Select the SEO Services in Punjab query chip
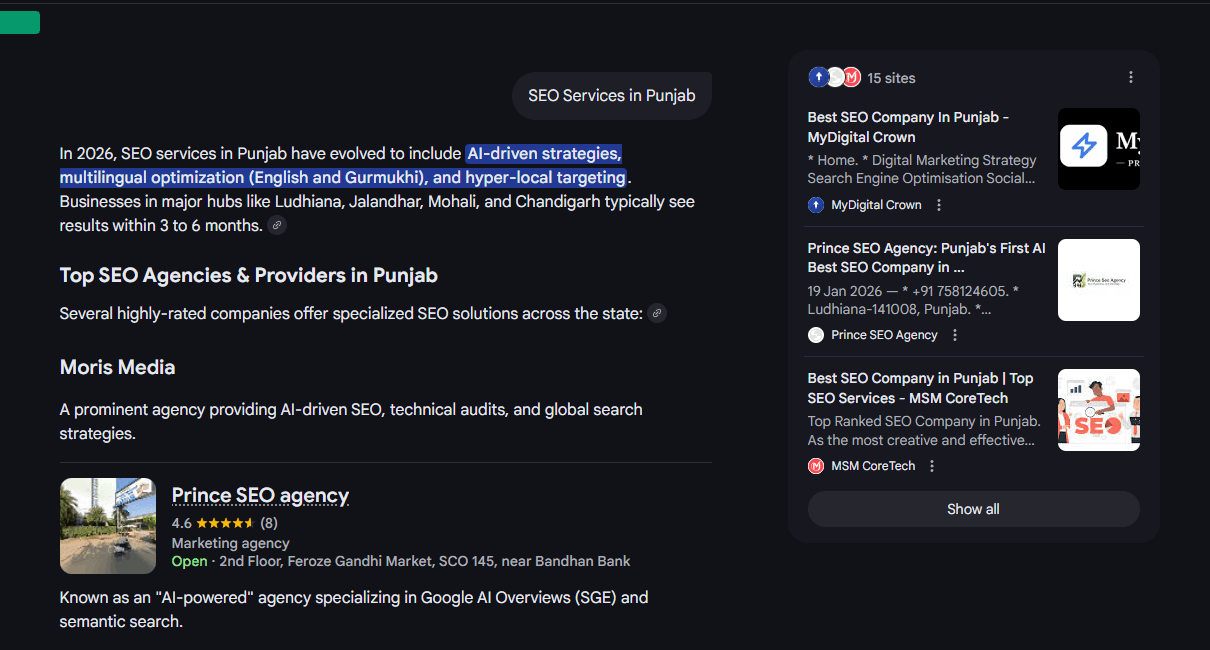Viewport: 1210px width, 650px height. (x=611, y=95)
